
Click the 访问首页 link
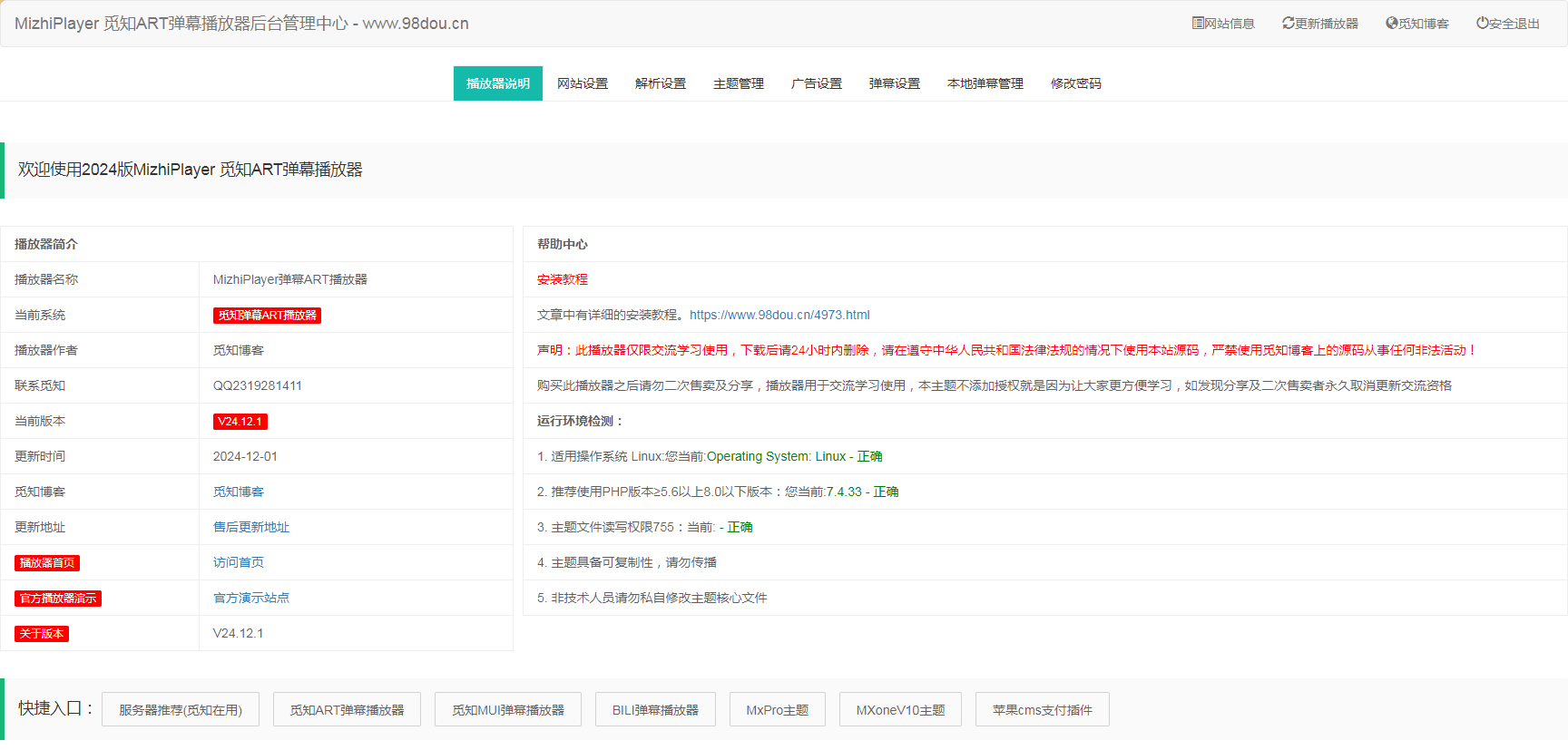(x=239, y=562)
